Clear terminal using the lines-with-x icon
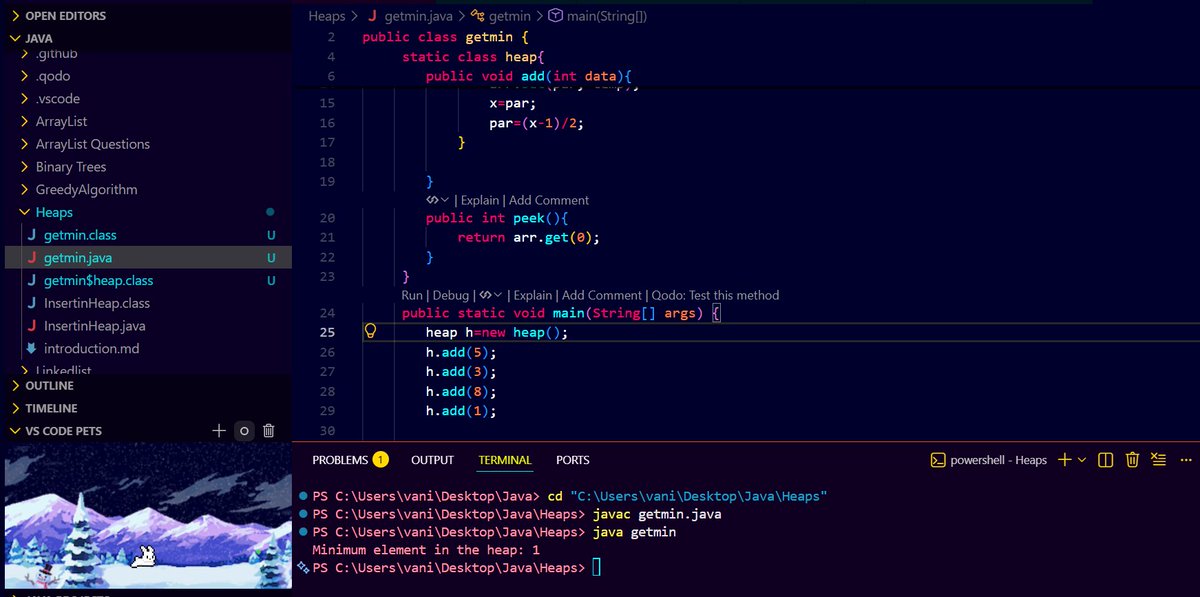This screenshot has height=597, width=1200. point(1158,460)
